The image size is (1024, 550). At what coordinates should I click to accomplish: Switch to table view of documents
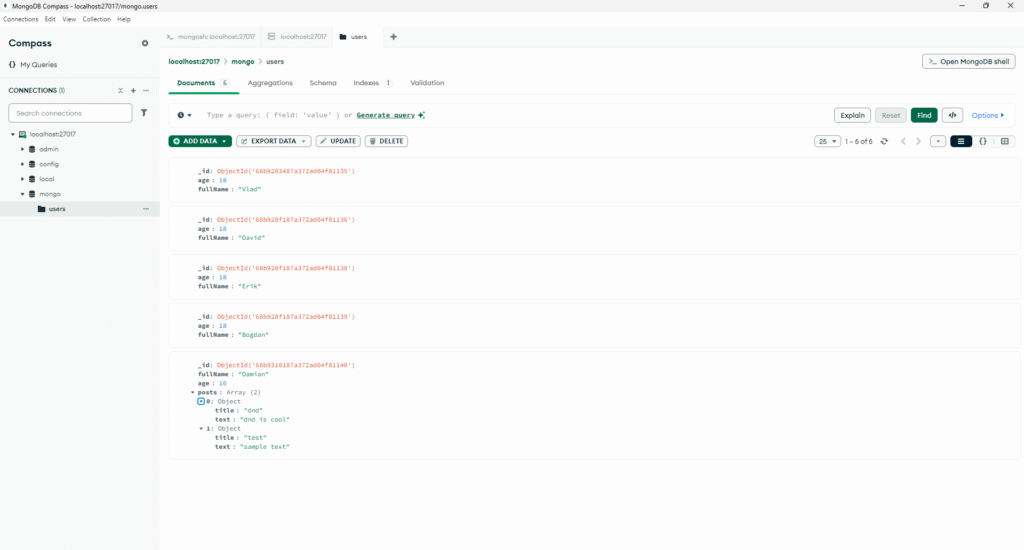(x=1005, y=141)
